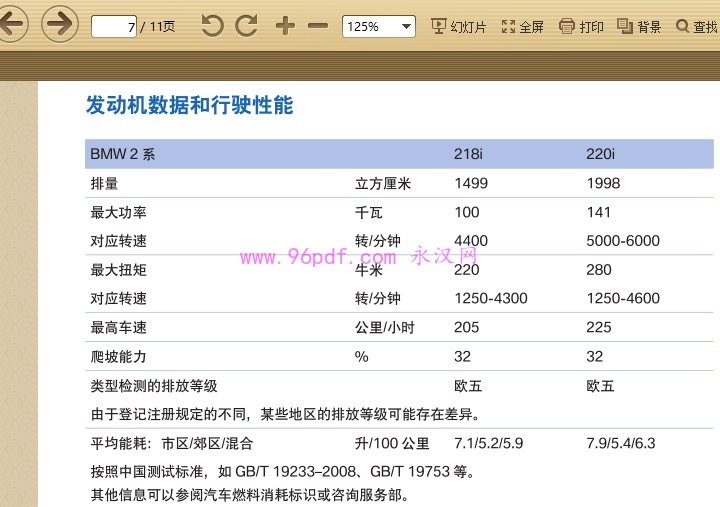Viewport: 720px width, 507px height.
Task: Select the 排量 row label
Action: (104, 183)
